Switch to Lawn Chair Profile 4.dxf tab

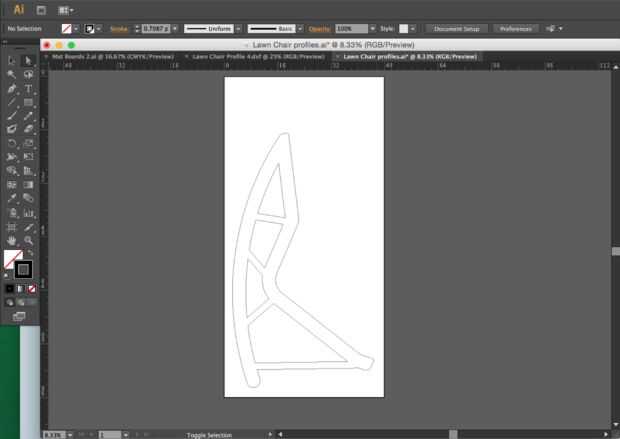(x=258, y=57)
